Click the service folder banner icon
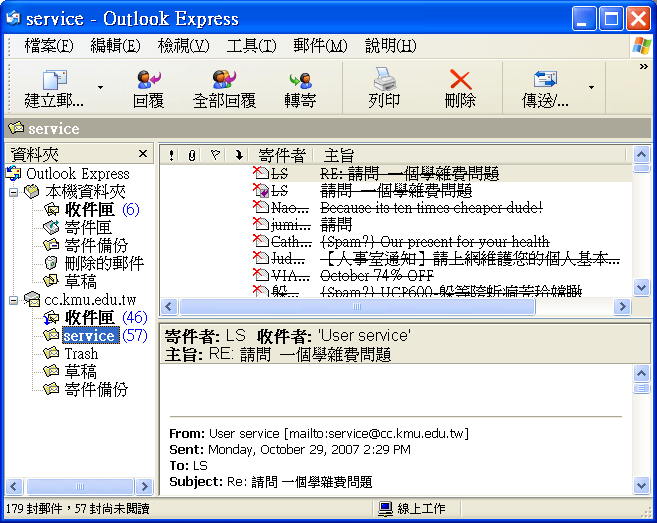This screenshot has height=523, width=657. [16, 127]
